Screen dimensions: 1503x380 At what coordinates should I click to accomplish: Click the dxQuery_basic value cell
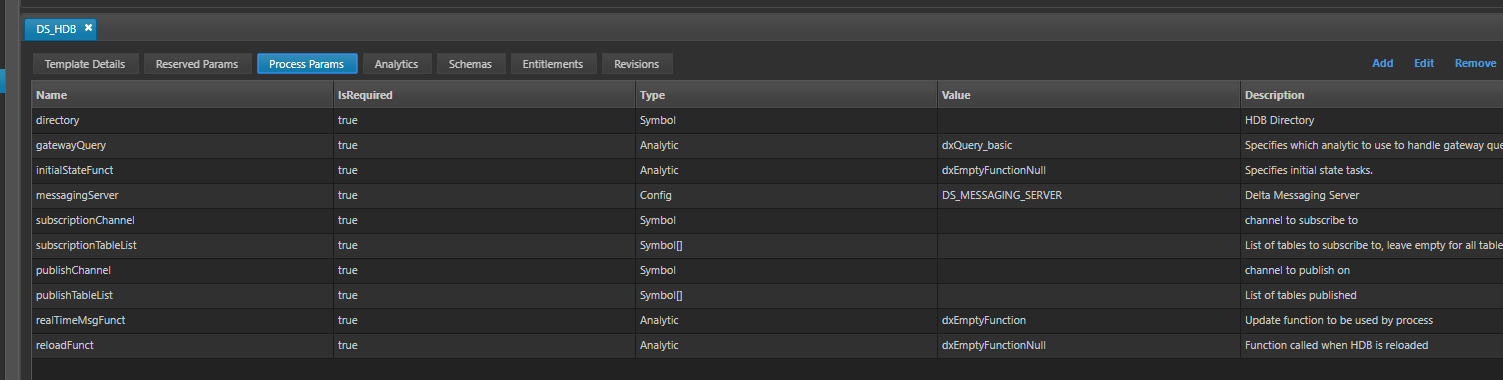(1089, 145)
